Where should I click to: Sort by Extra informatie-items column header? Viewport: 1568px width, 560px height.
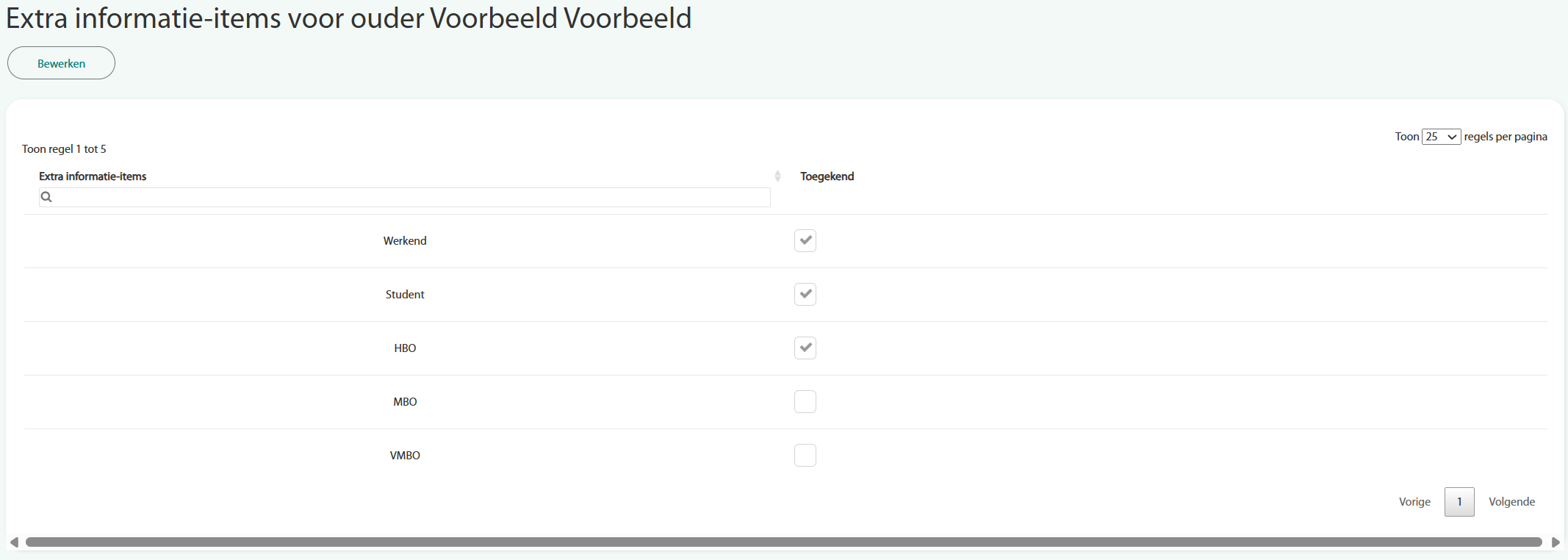pos(93,176)
